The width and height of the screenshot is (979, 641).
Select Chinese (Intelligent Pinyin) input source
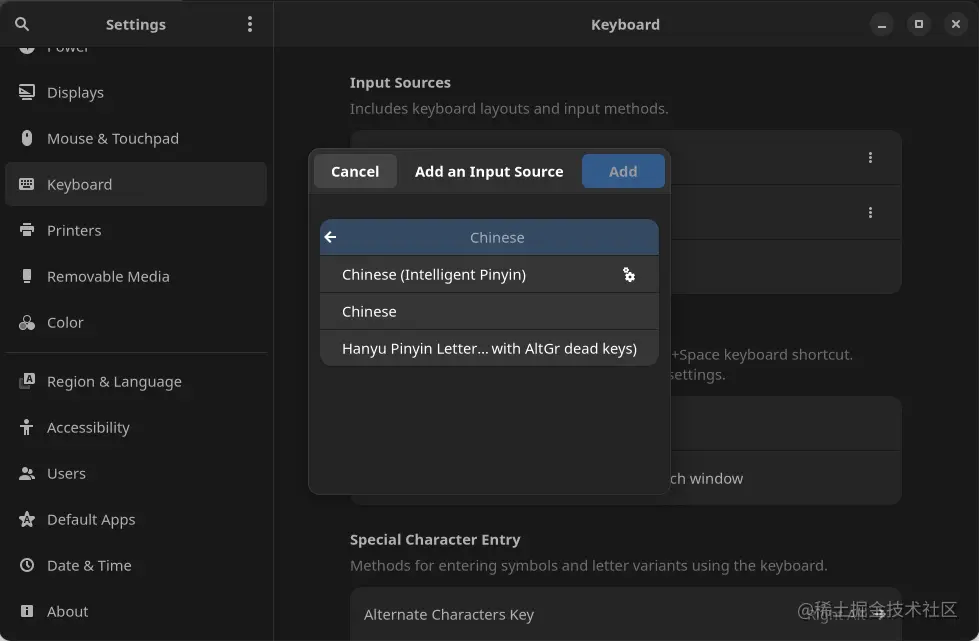click(x=434, y=274)
